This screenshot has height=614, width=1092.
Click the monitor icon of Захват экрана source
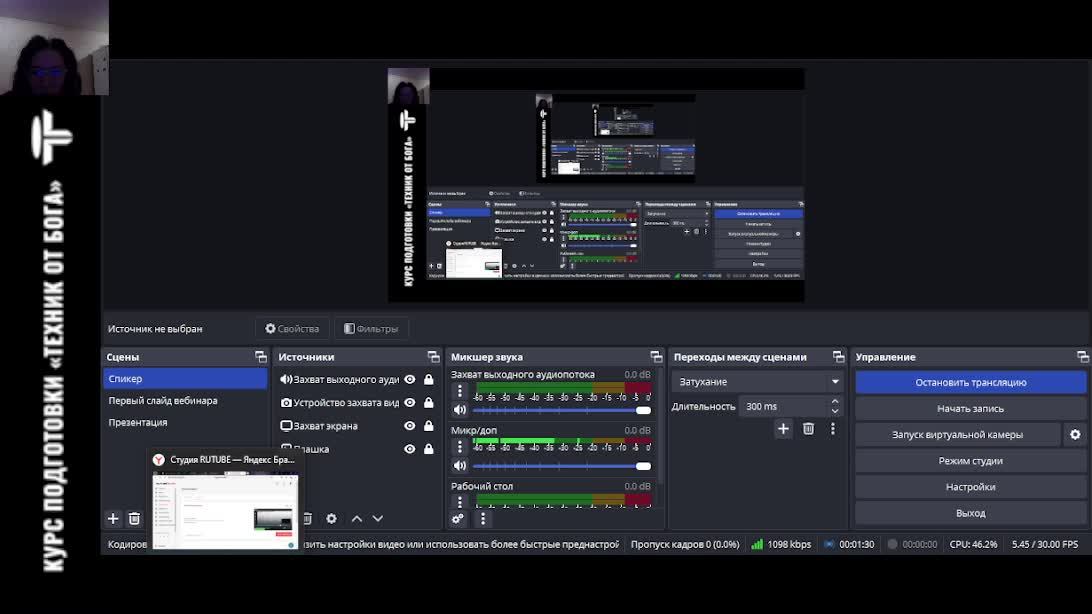pos(286,425)
